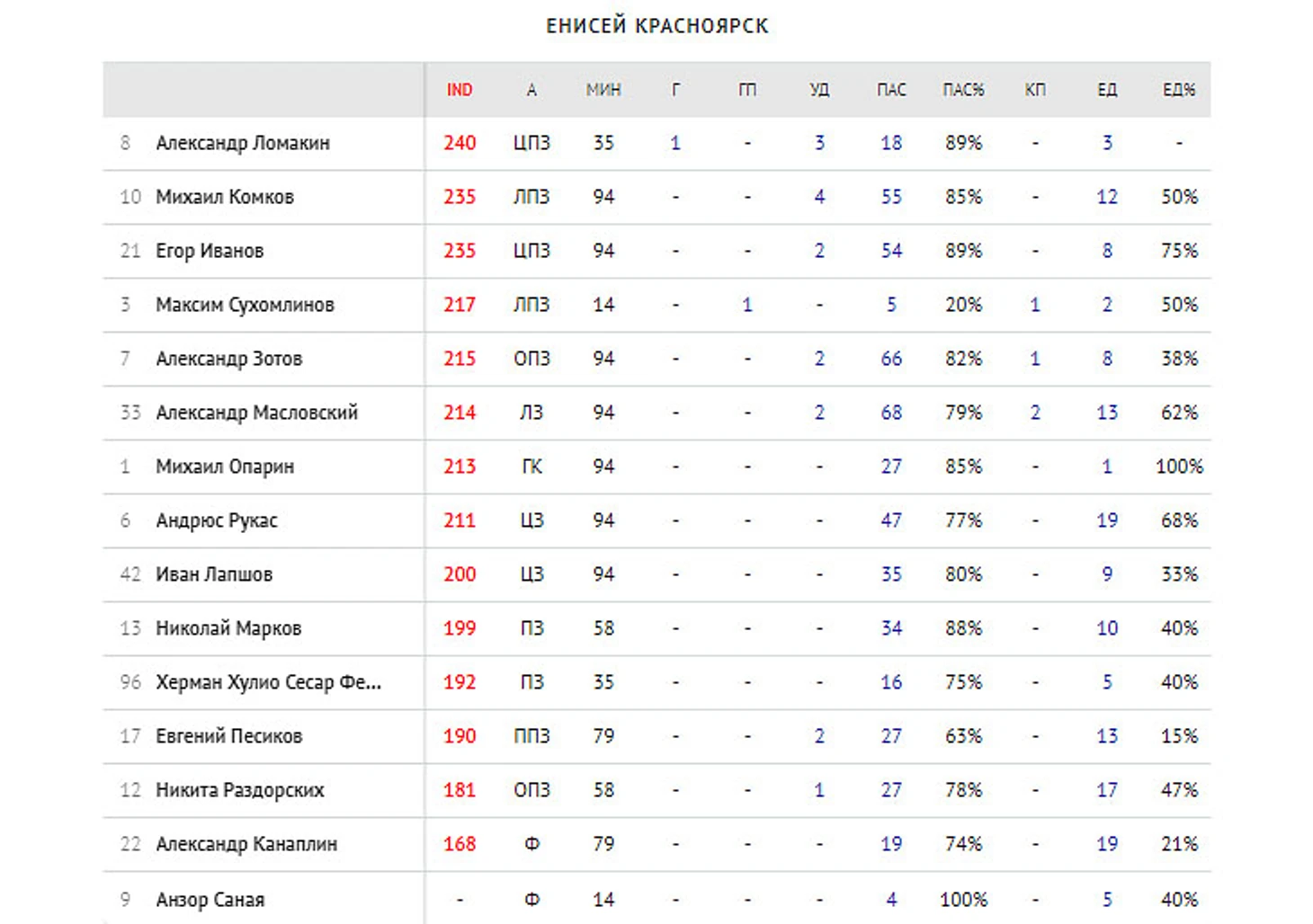Click Комков's shots value 4
Viewport: 1313px width, 924px height.
click(x=819, y=197)
